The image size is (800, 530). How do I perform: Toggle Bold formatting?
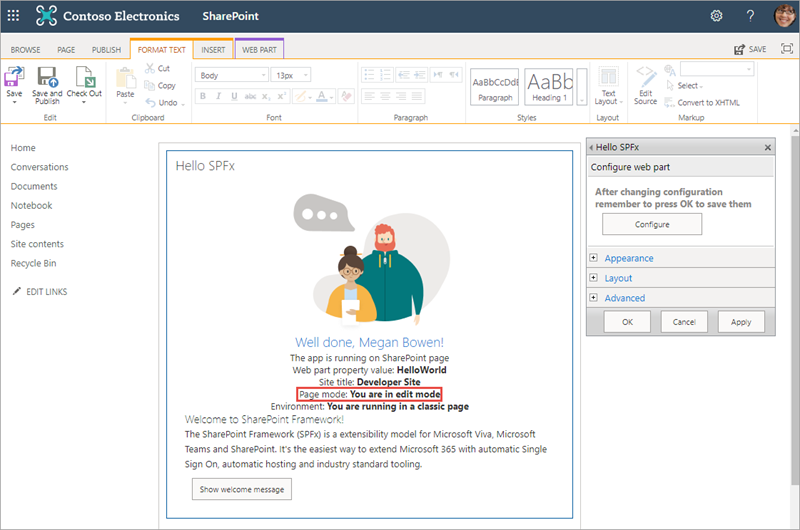tap(203, 96)
